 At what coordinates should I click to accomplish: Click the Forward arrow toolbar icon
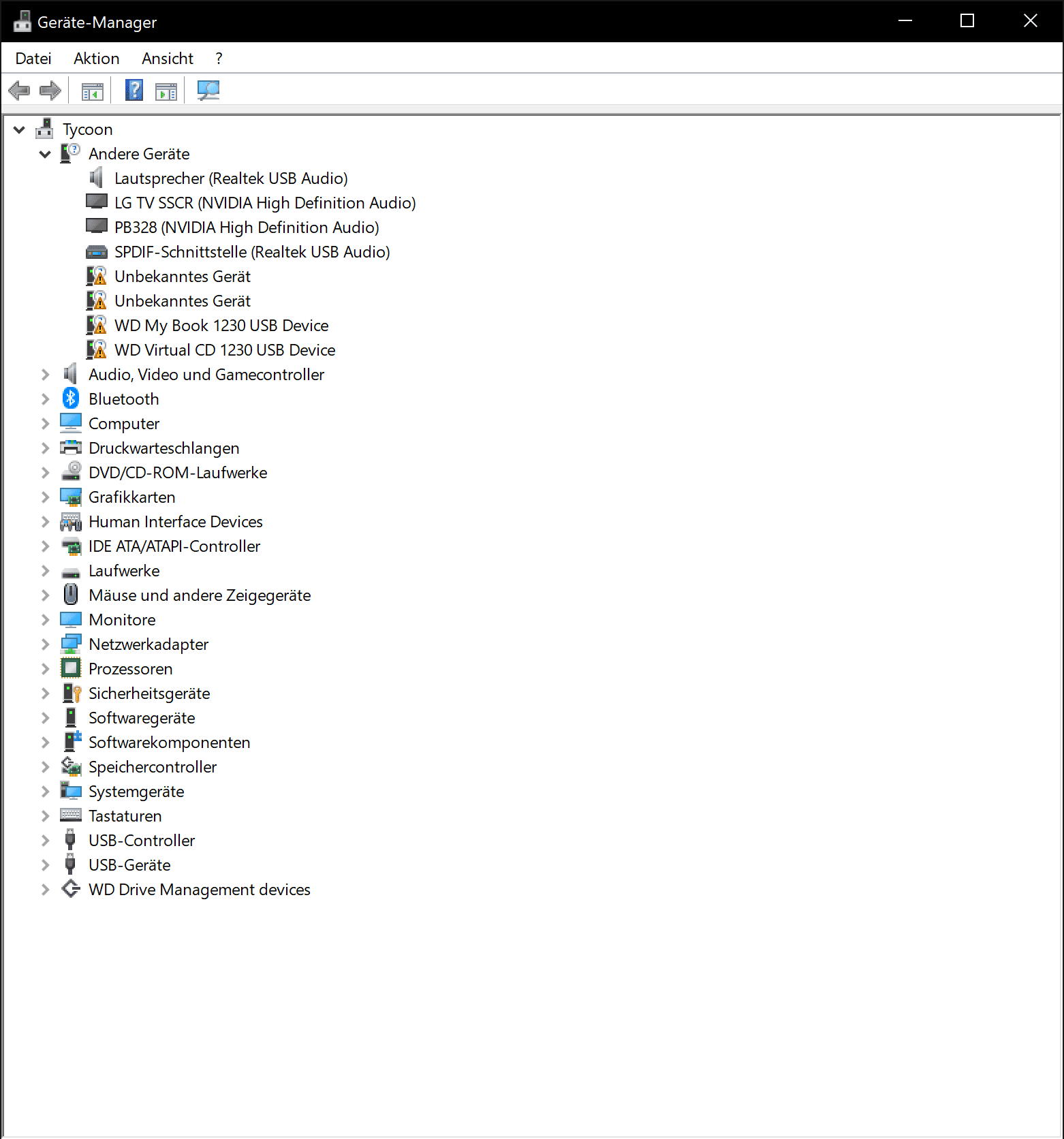50,91
